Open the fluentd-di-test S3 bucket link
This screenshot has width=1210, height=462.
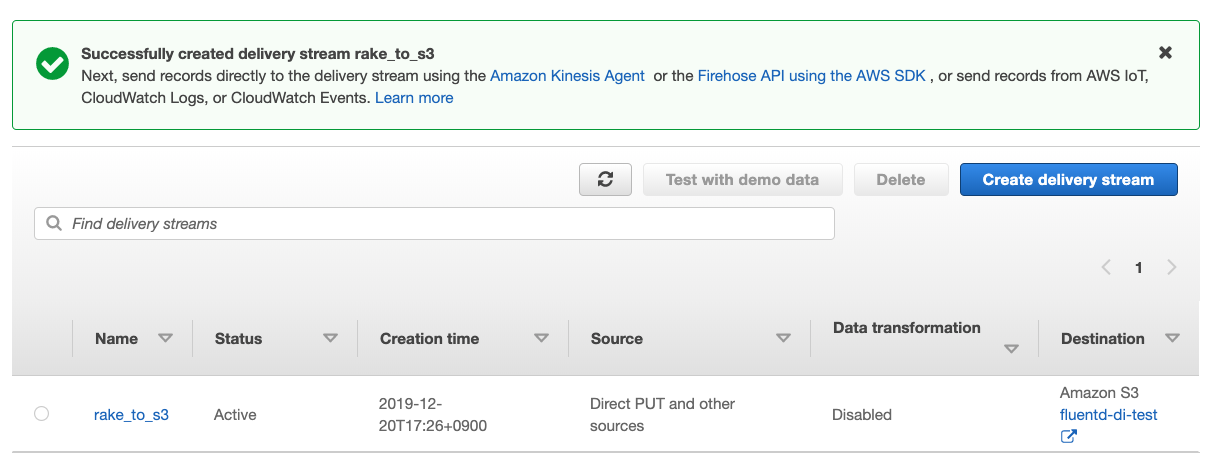pos(1108,414)
